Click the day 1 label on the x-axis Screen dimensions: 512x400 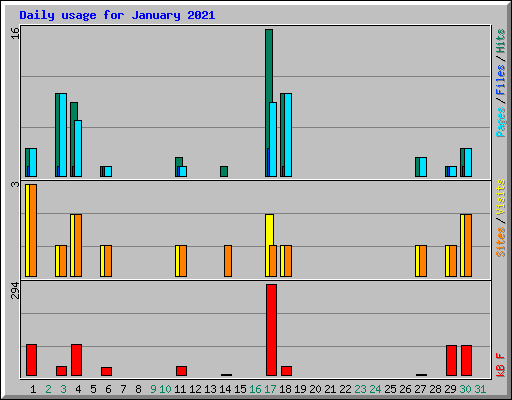click(x=33, y=389)
